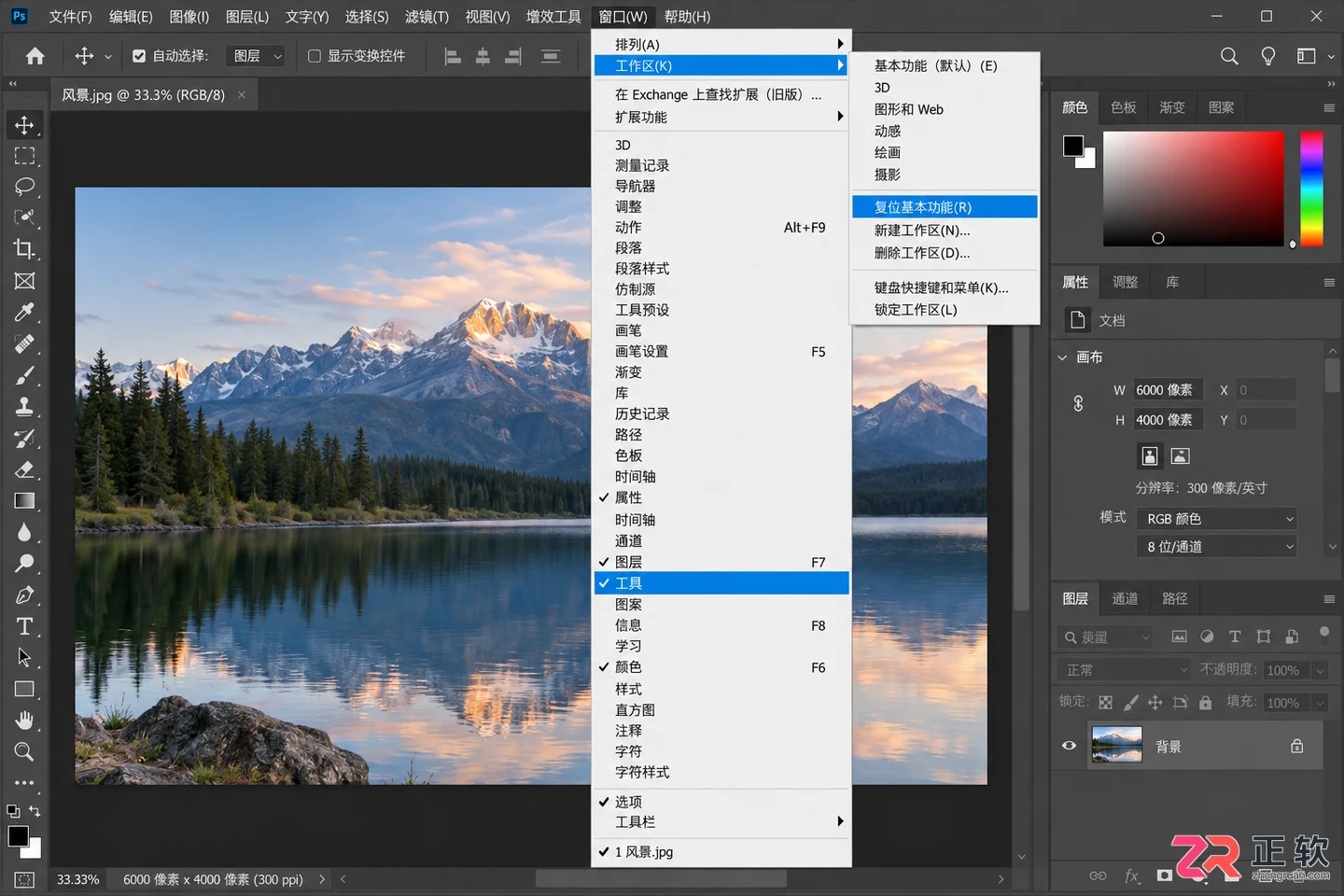This screenshot has width=1344, height=896.
Task: Click the rainbow hue slider
Action: tap(1312, 189)
